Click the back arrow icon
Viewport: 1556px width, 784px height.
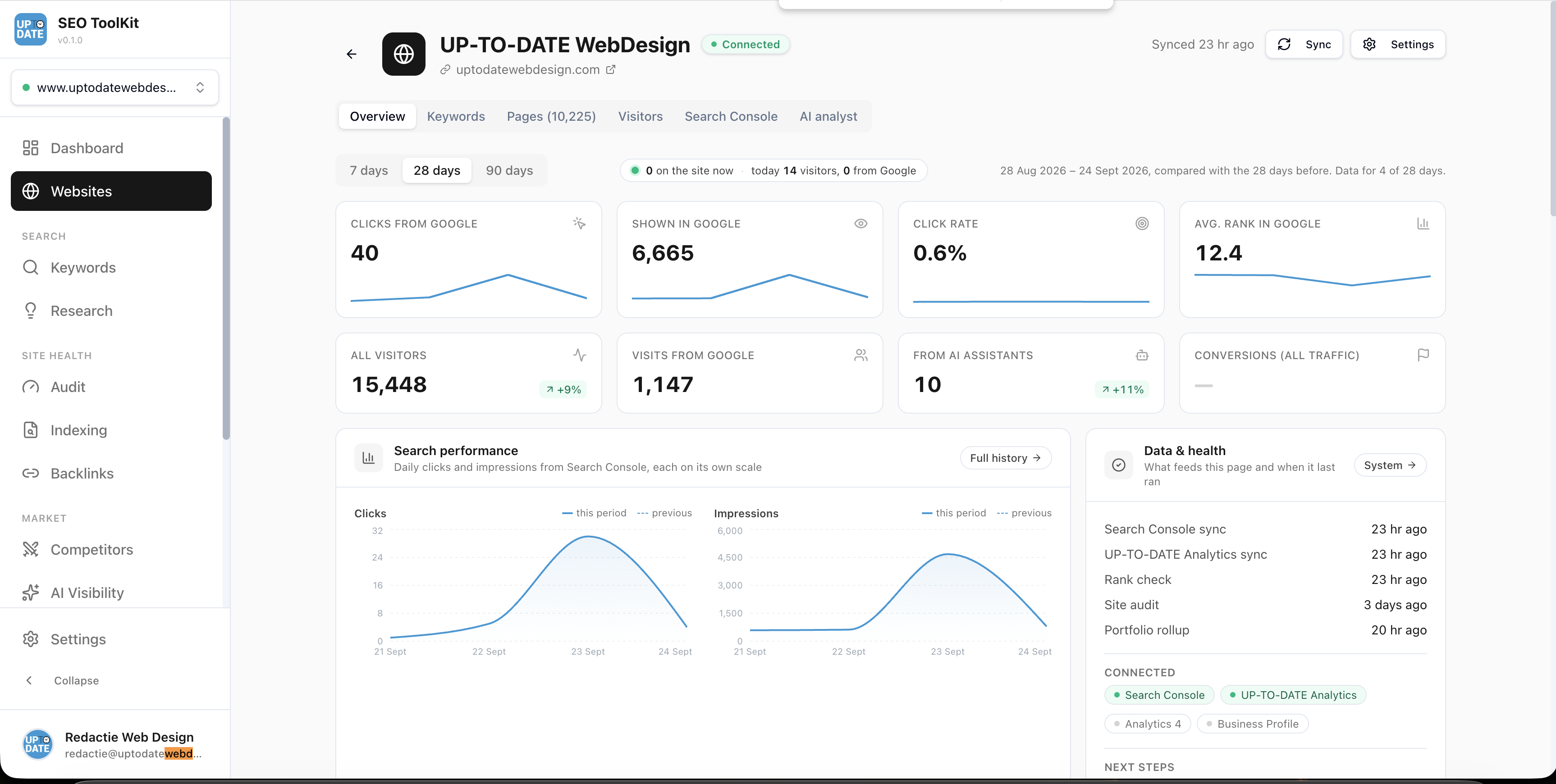[x=351, y=55]
